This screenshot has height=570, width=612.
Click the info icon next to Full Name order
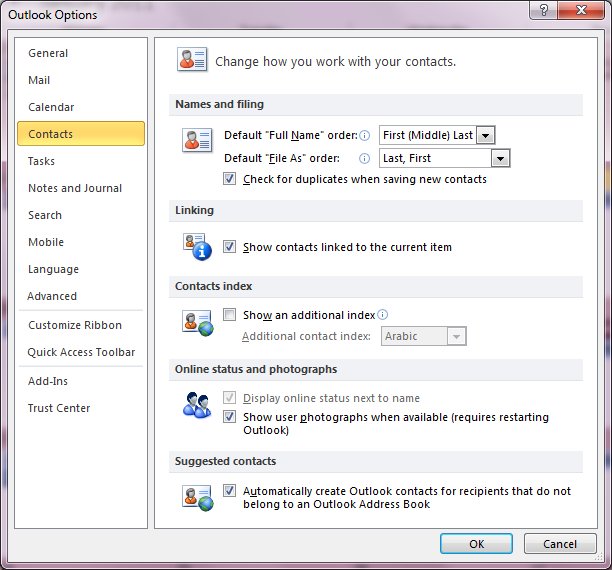[365, 135]
